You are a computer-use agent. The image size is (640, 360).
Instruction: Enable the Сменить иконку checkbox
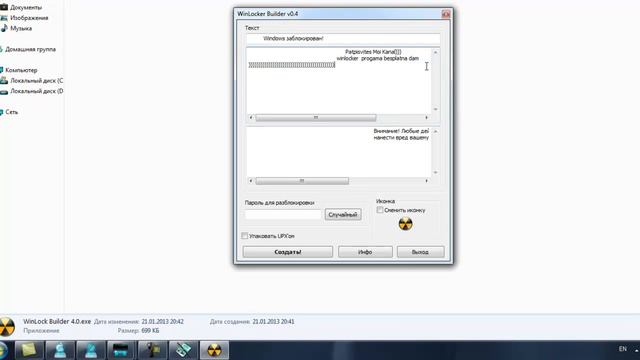(x=380, y=210)
